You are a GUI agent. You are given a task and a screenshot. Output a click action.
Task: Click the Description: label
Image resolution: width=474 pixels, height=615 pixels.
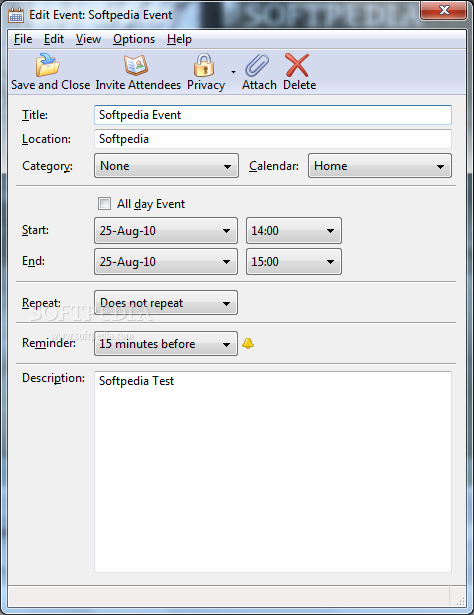coord(53,378)
